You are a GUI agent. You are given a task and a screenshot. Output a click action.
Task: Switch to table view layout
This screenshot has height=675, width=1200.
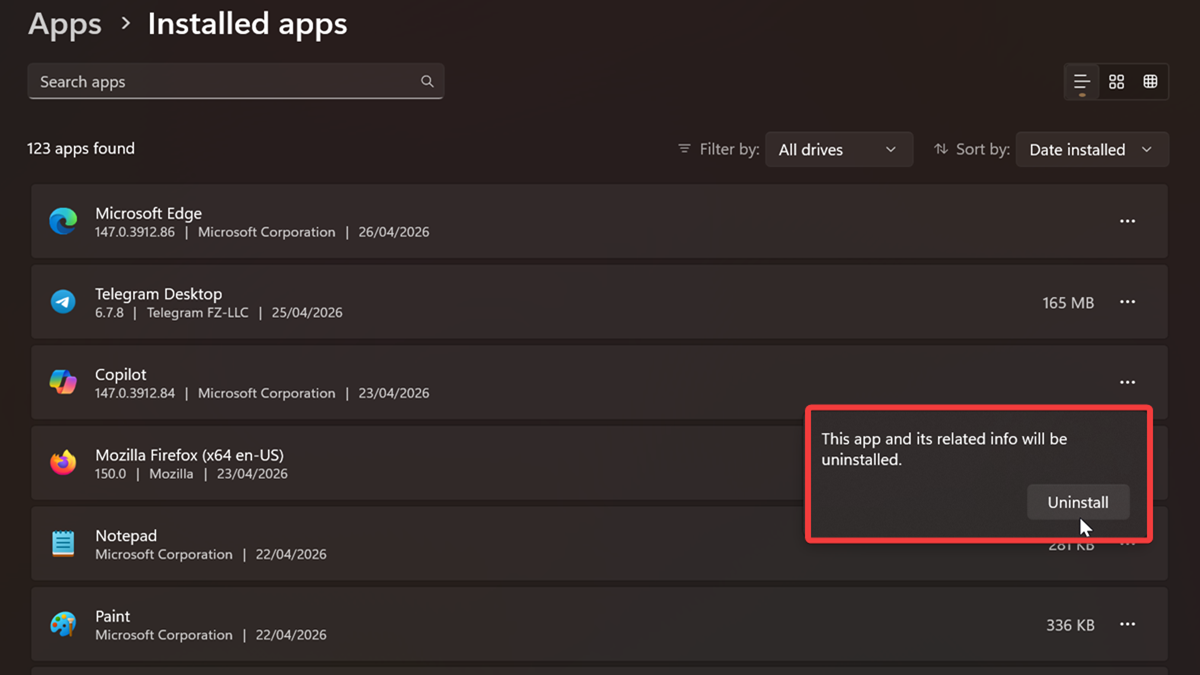1151,82
